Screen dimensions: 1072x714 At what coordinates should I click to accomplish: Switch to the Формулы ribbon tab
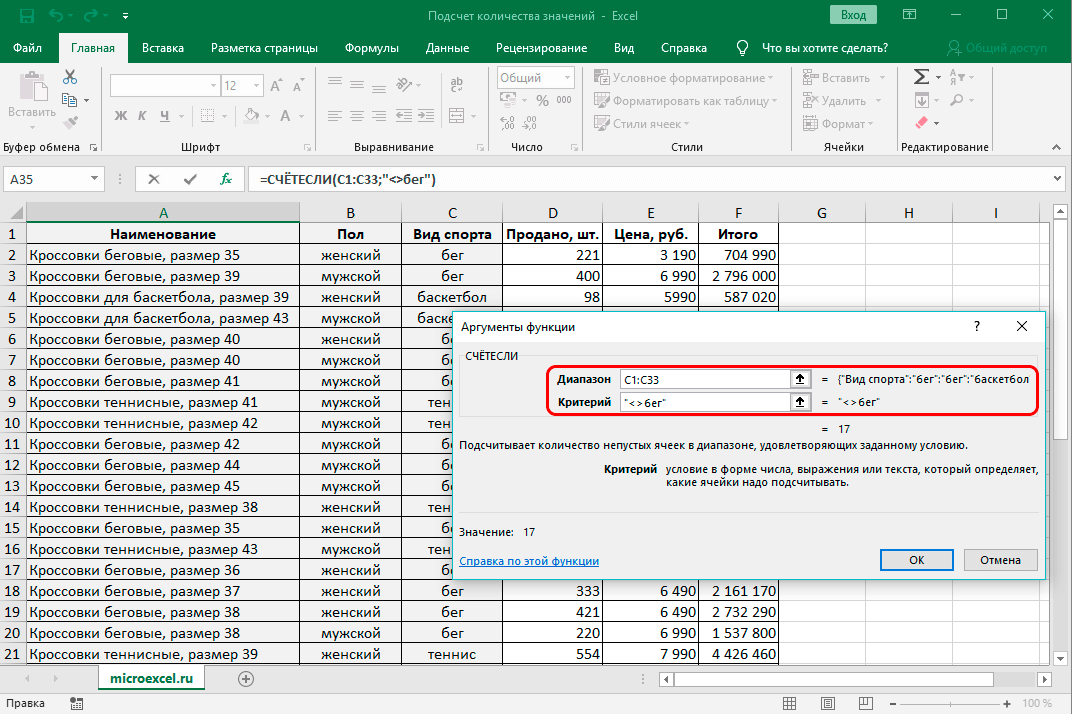pyautogui.click(x=371, y=47)
